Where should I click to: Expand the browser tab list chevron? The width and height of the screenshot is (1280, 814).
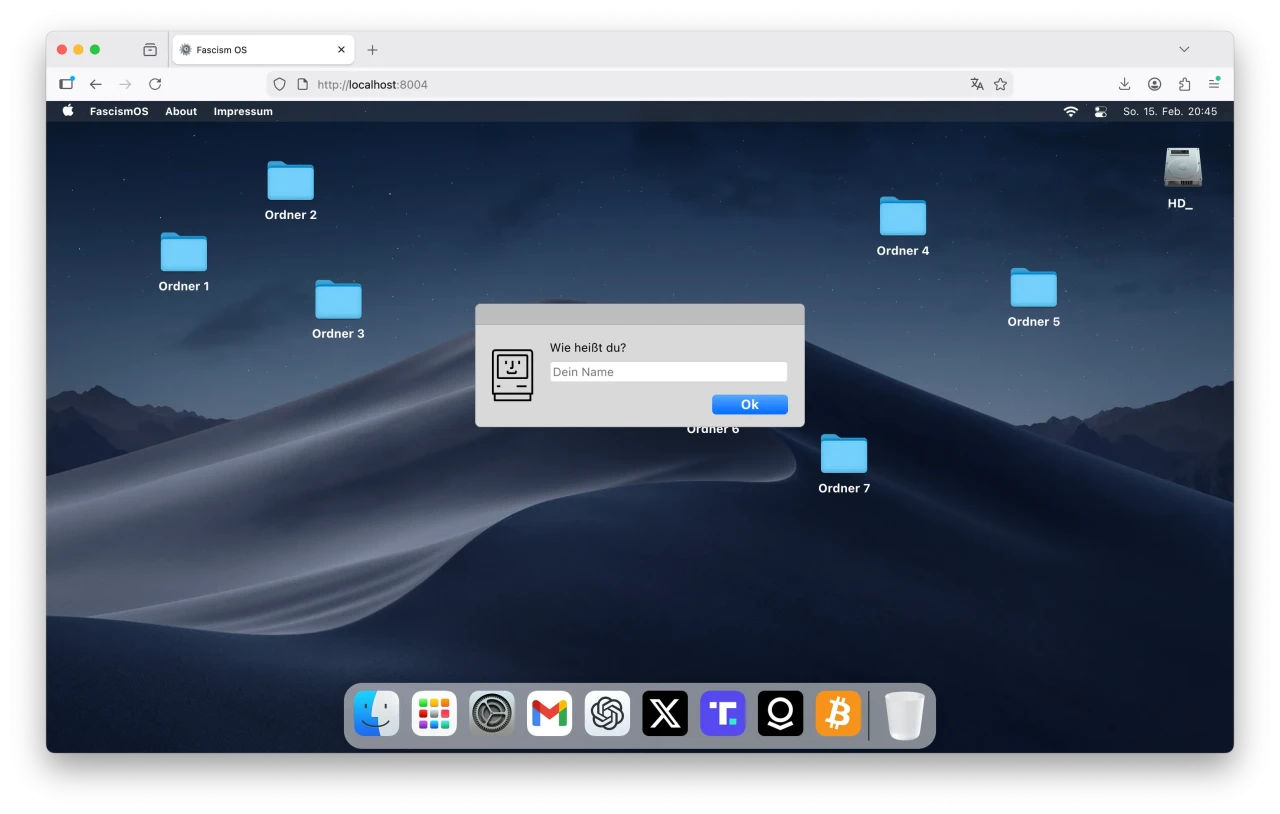tap(1184, 49)
